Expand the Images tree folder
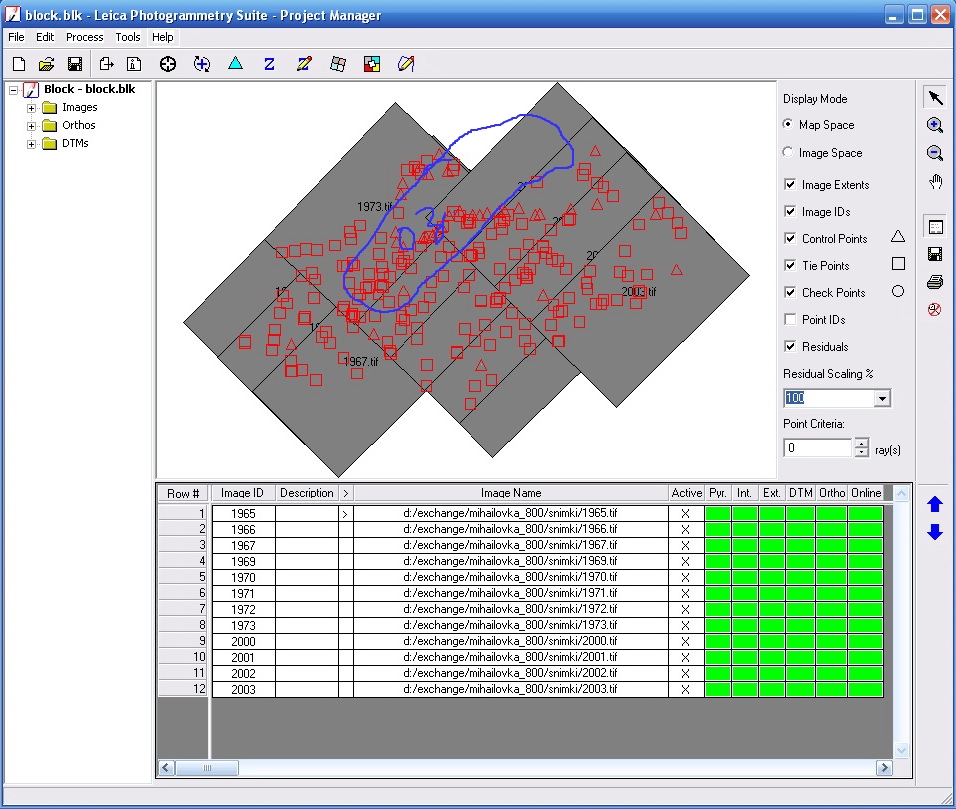 32,108
